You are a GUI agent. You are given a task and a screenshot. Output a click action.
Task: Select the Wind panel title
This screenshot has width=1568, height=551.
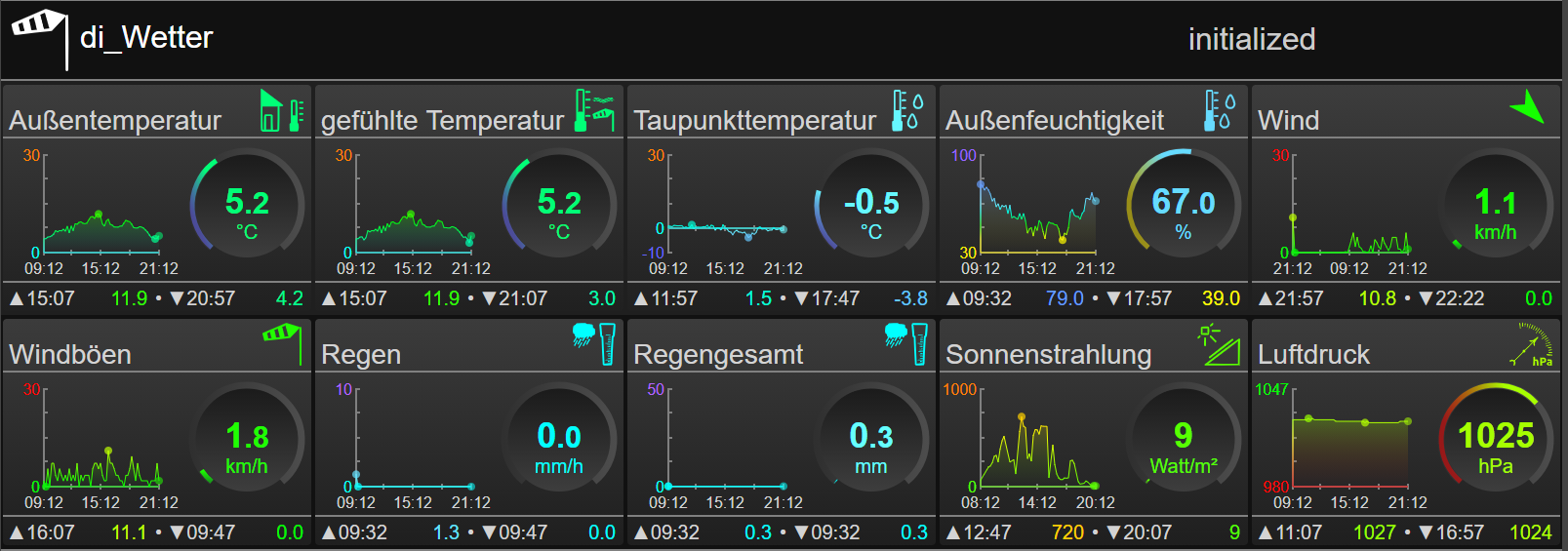coord(1288,120)
